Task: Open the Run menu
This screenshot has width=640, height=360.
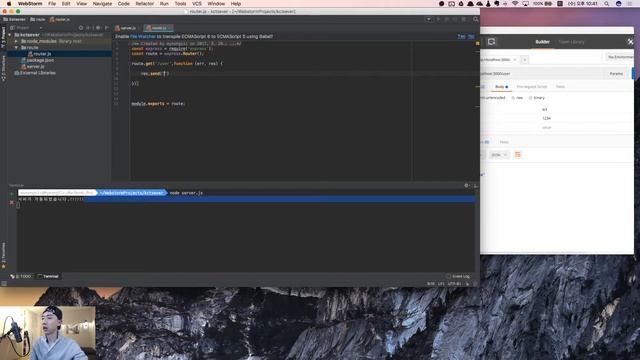Action: point(164,4)
